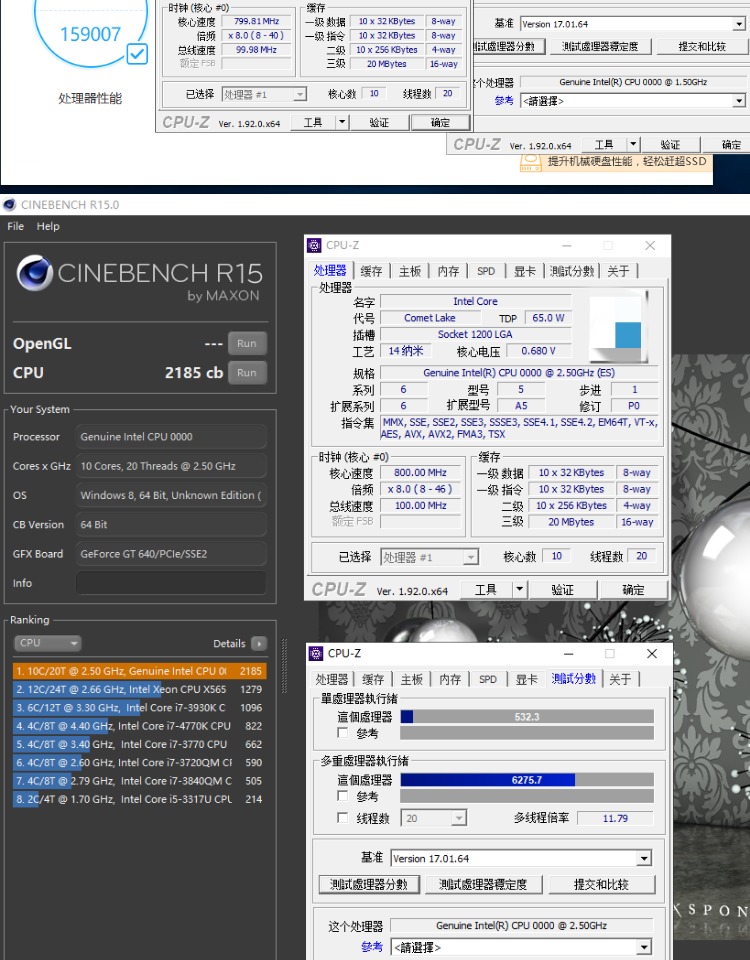Open the Details arrow in the Ranking panel
750x960 pixels.
[259, 643]
